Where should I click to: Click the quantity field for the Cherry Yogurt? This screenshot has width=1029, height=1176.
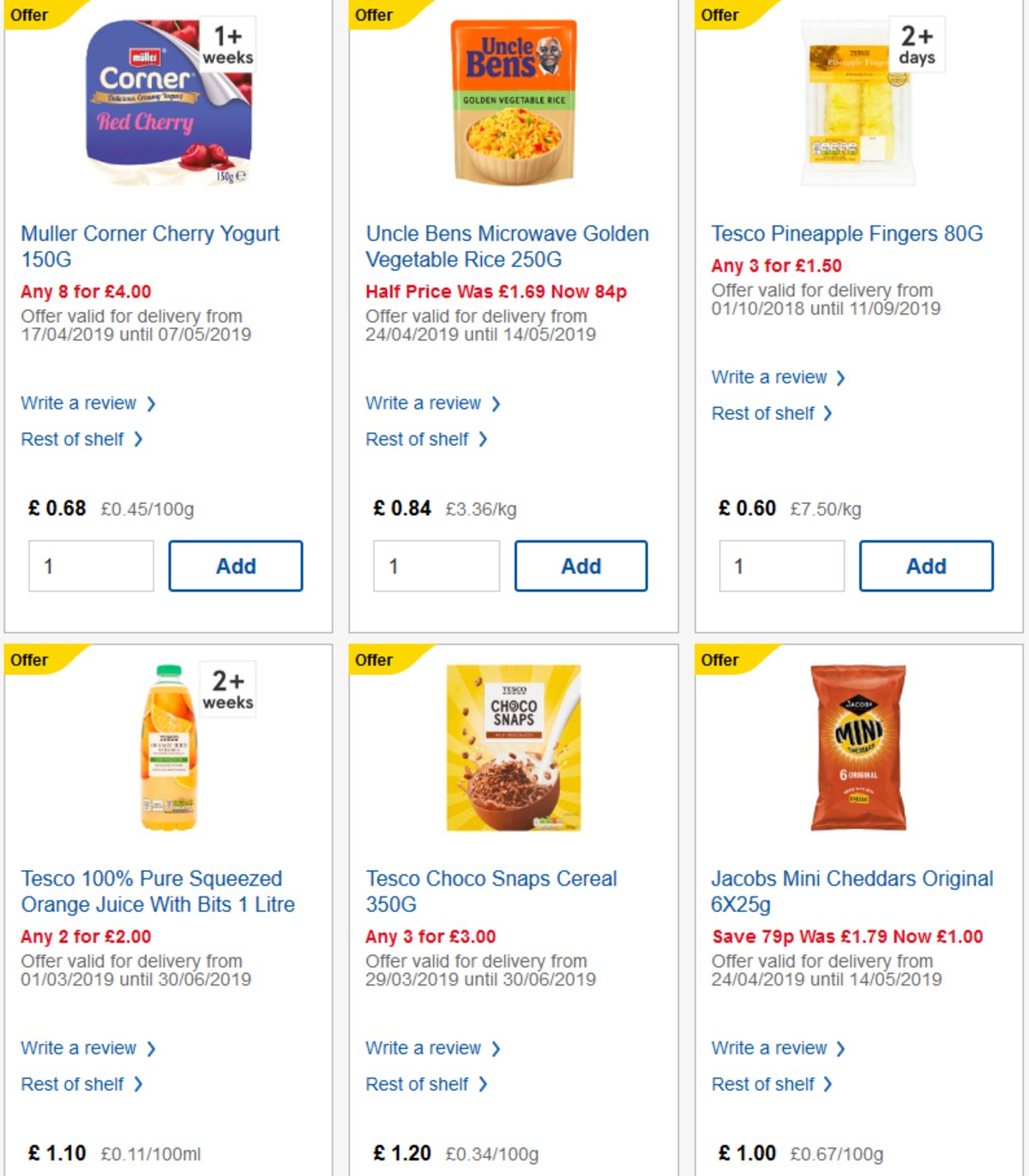tap(91, 566)
